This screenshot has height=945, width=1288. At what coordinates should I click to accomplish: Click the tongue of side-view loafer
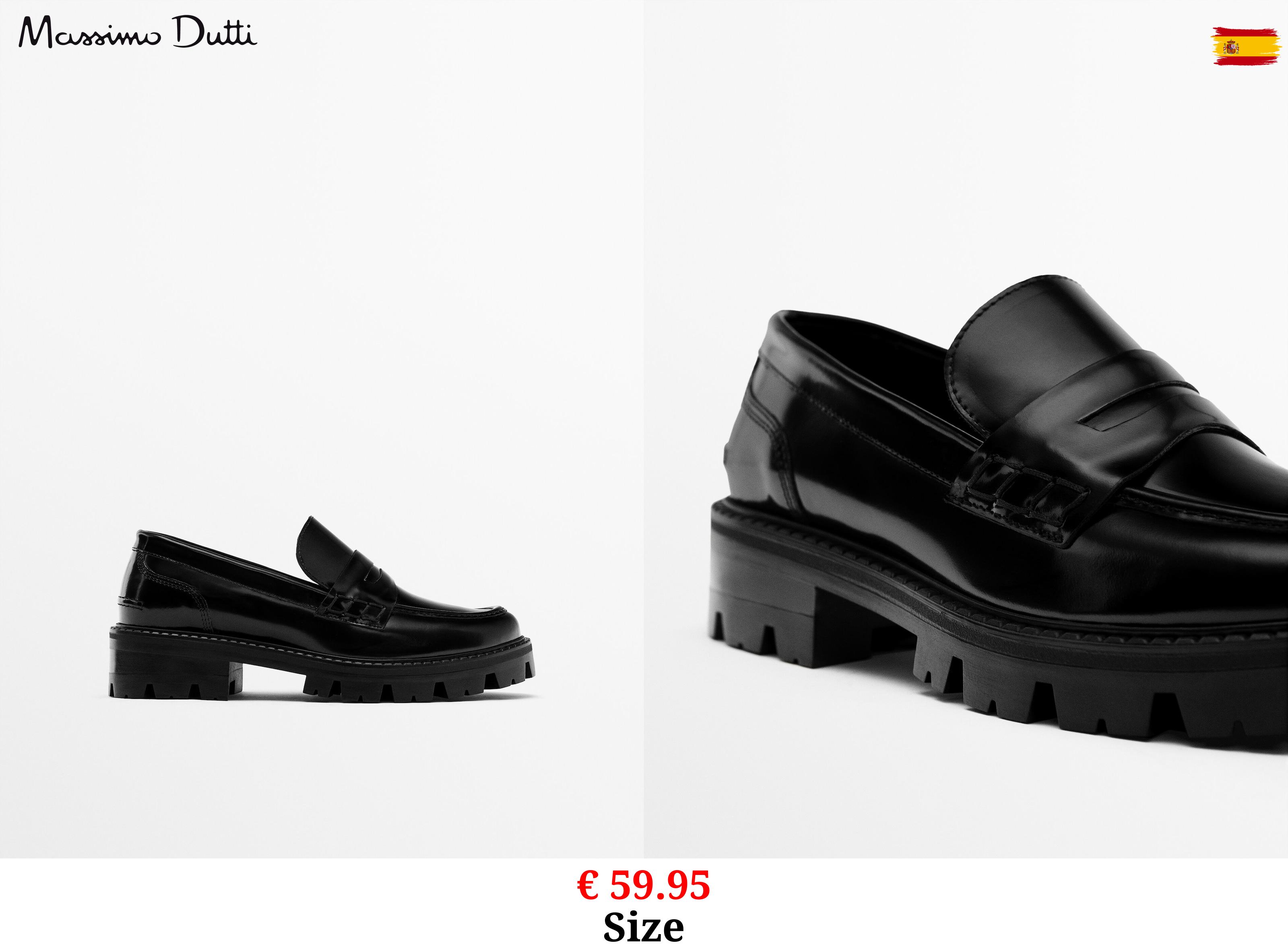(326, 549)
